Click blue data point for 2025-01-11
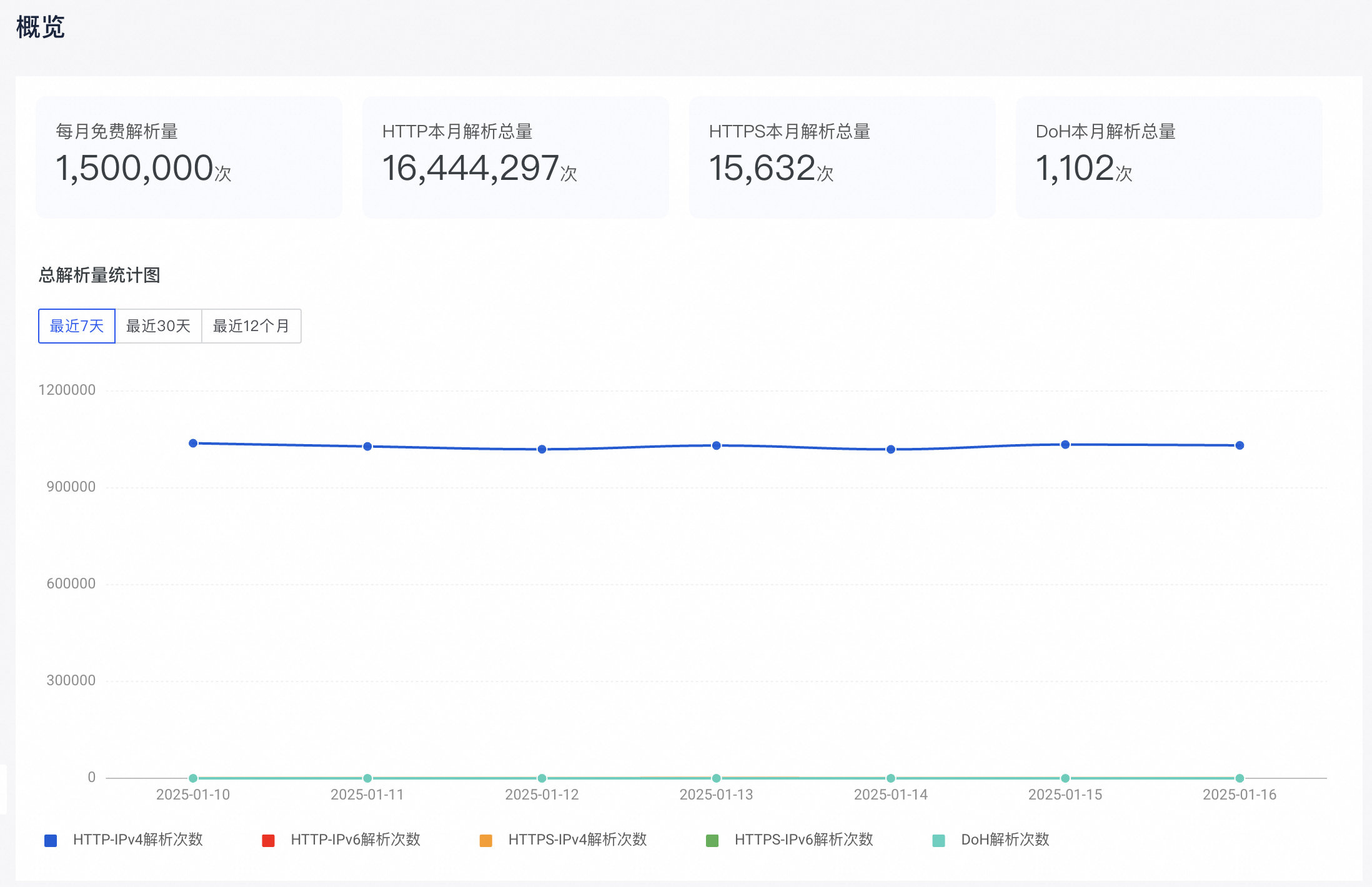Viewport: 1372px width, 887px height. click(367, 446)
